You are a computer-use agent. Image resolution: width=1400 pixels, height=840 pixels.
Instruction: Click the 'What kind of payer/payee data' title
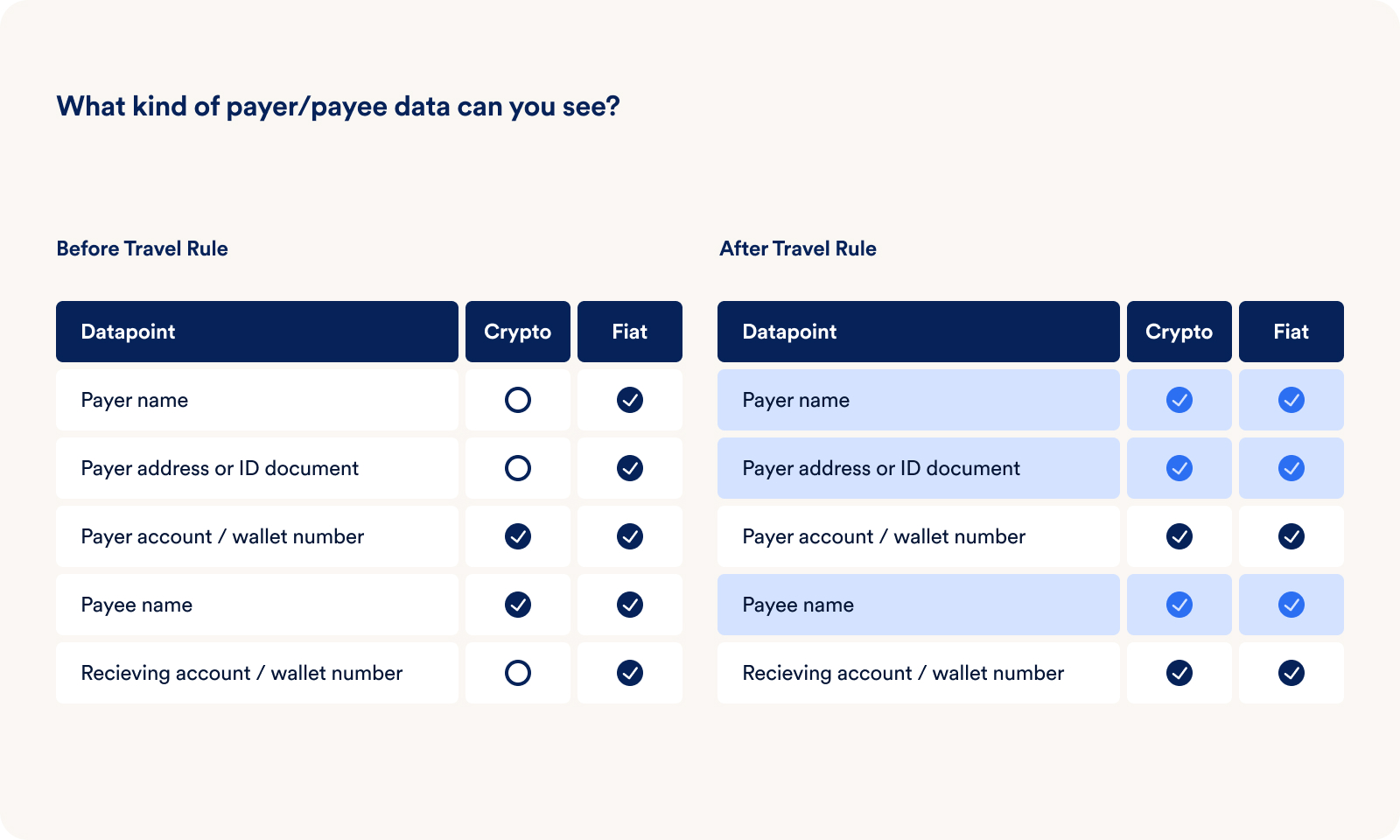click(338, 107)
